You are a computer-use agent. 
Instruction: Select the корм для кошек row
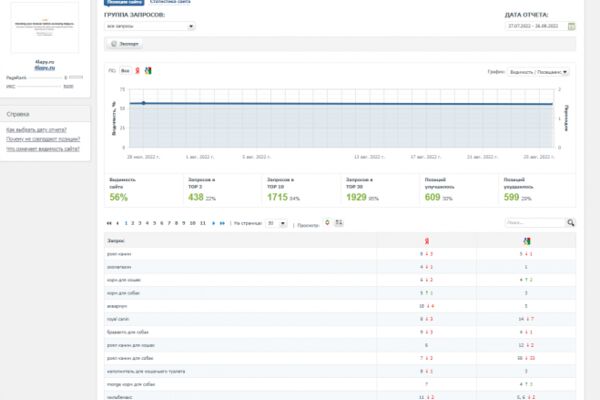tap(340, 280)
